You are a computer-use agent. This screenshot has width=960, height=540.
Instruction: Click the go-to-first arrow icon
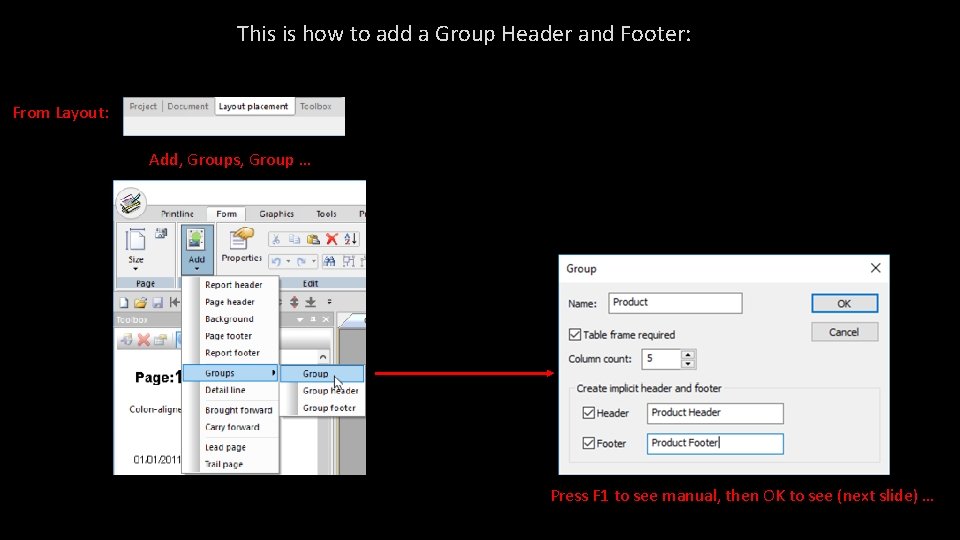175,302
